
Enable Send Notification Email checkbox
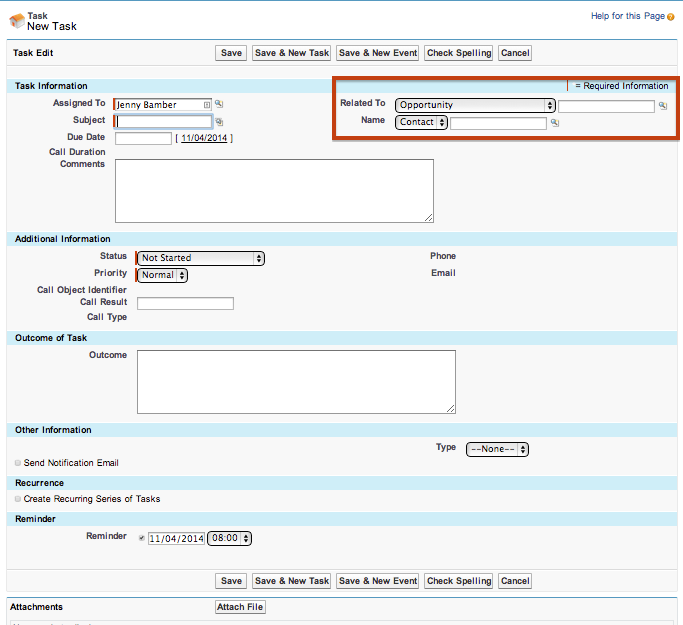tap(18, 463)
